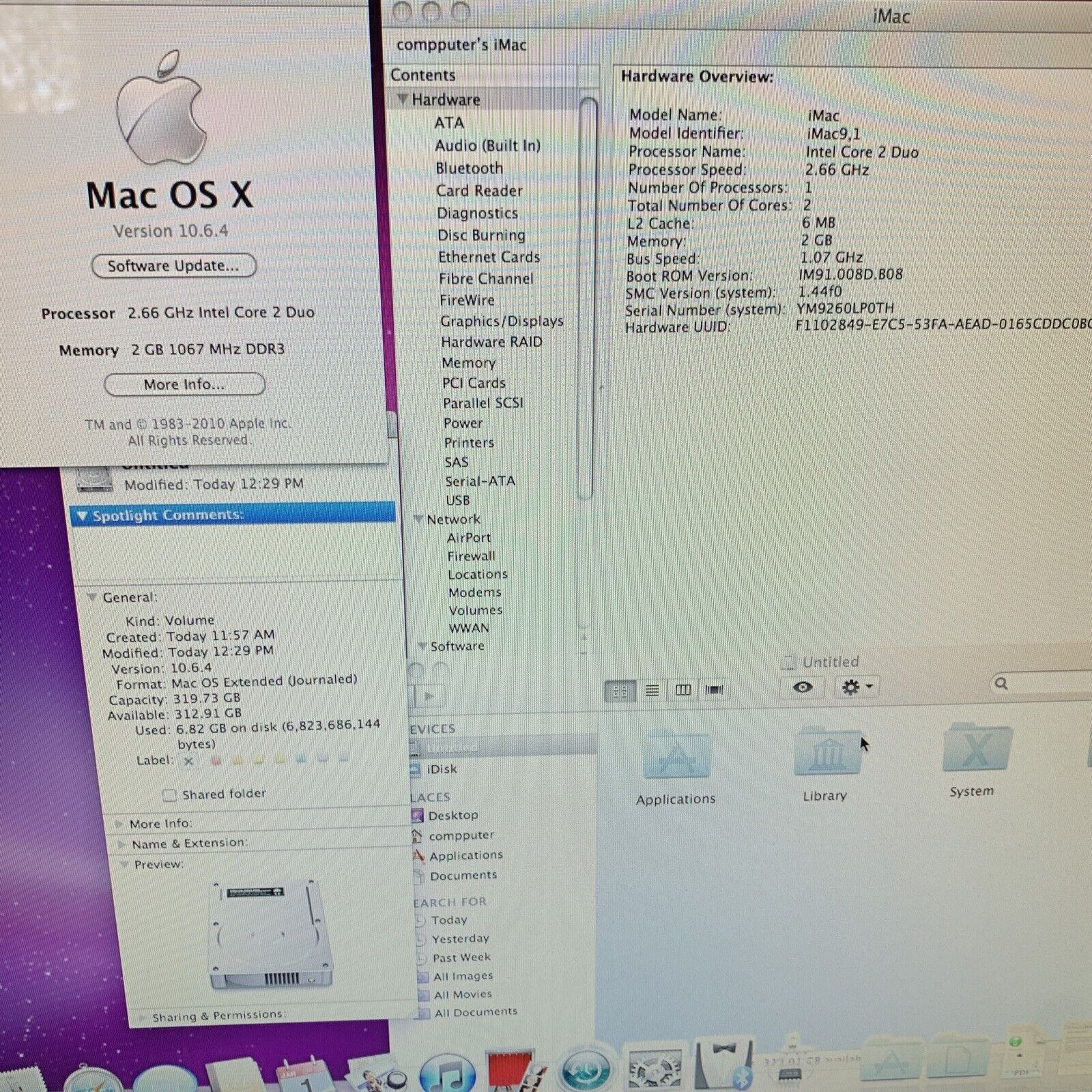
Task: Switch Finder to Cover Flow view
Action: [x=714, y=691]
